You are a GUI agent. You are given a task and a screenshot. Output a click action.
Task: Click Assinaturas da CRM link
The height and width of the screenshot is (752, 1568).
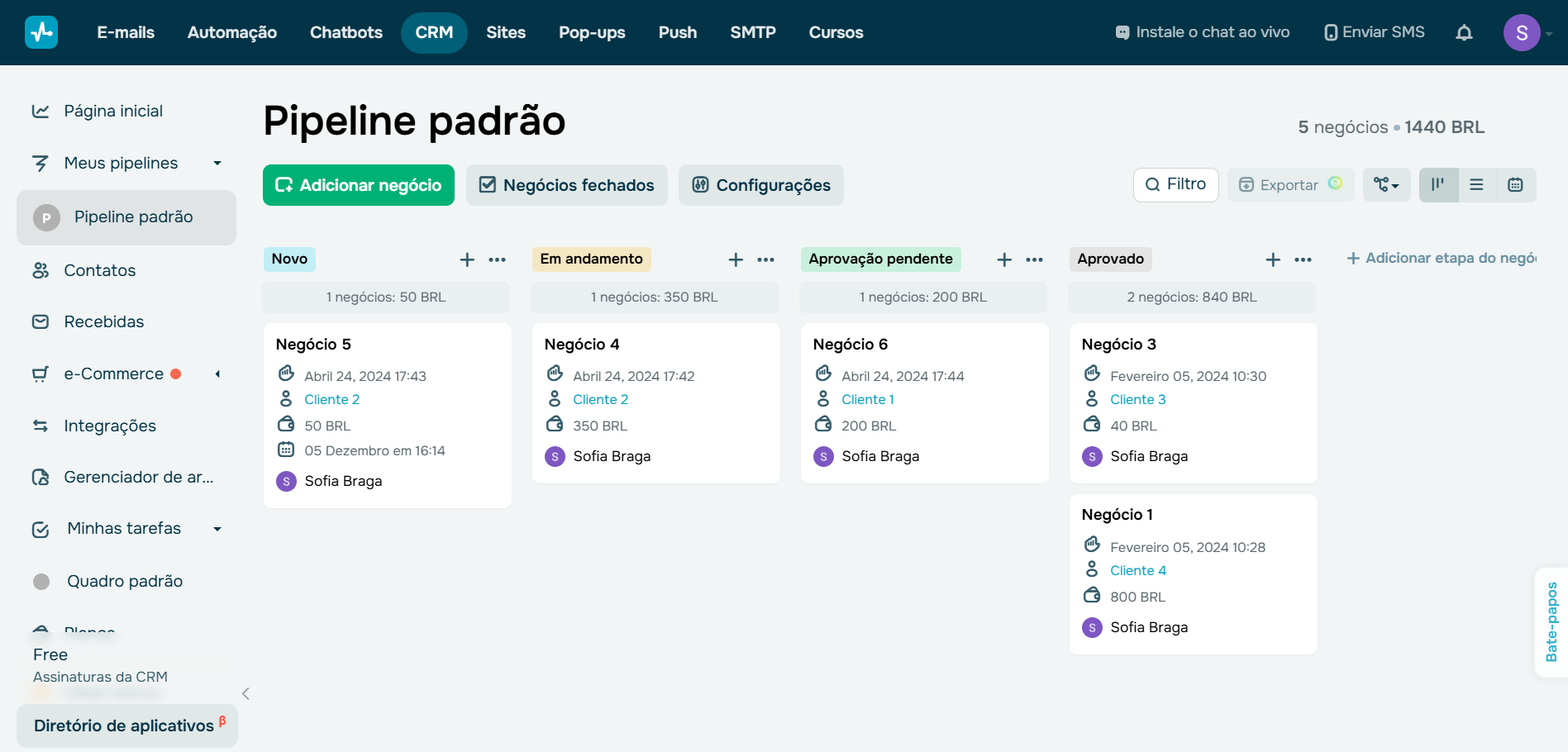tap(100, 677)
